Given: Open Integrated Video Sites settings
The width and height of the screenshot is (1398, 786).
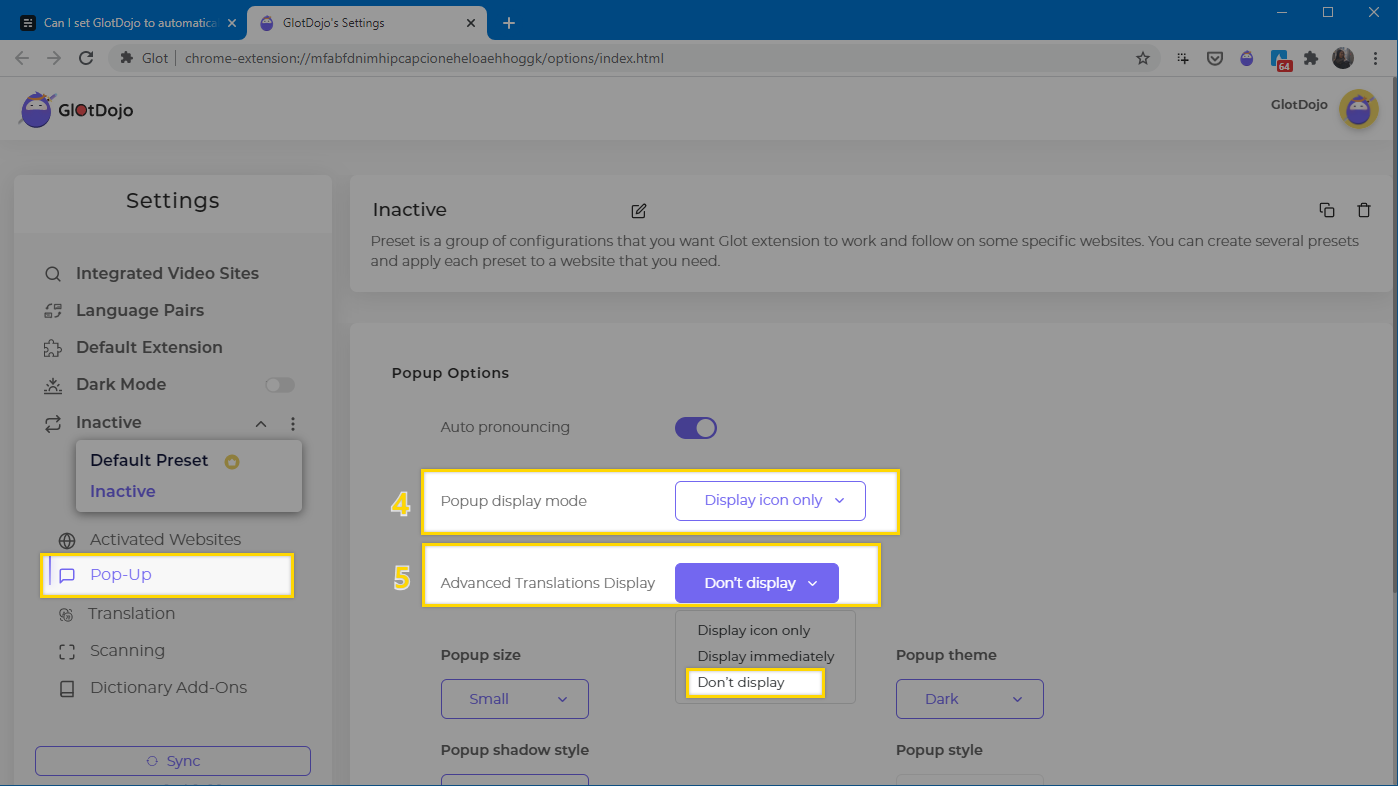Looking at the screenshot, I should 167,274.
